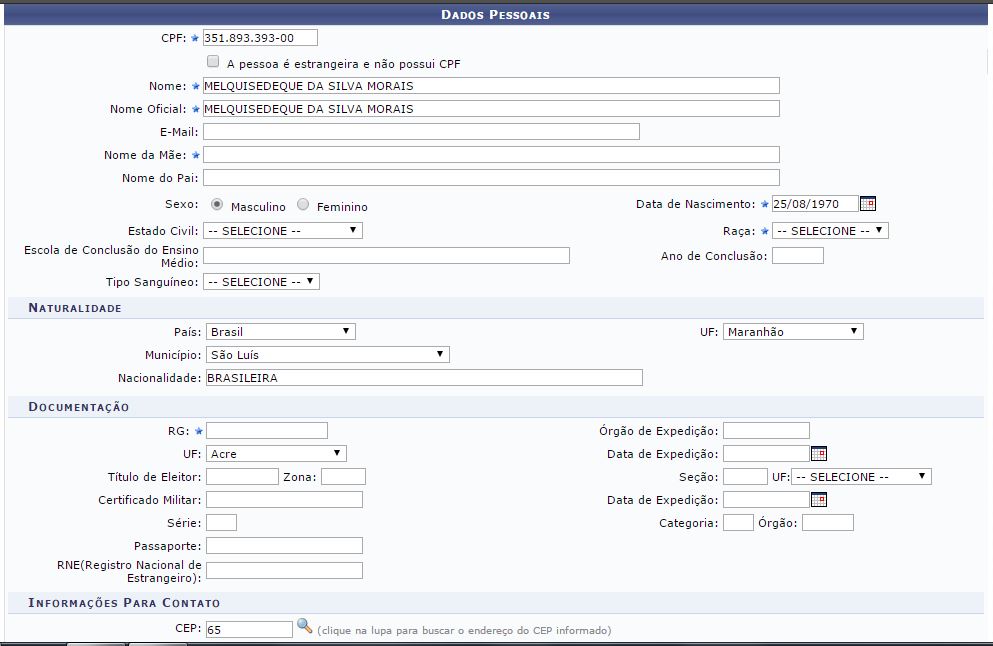This screenshot has width=993, height=646.
Task: Open the RG UF dropdown showing Acre
Action: [276, 454]
